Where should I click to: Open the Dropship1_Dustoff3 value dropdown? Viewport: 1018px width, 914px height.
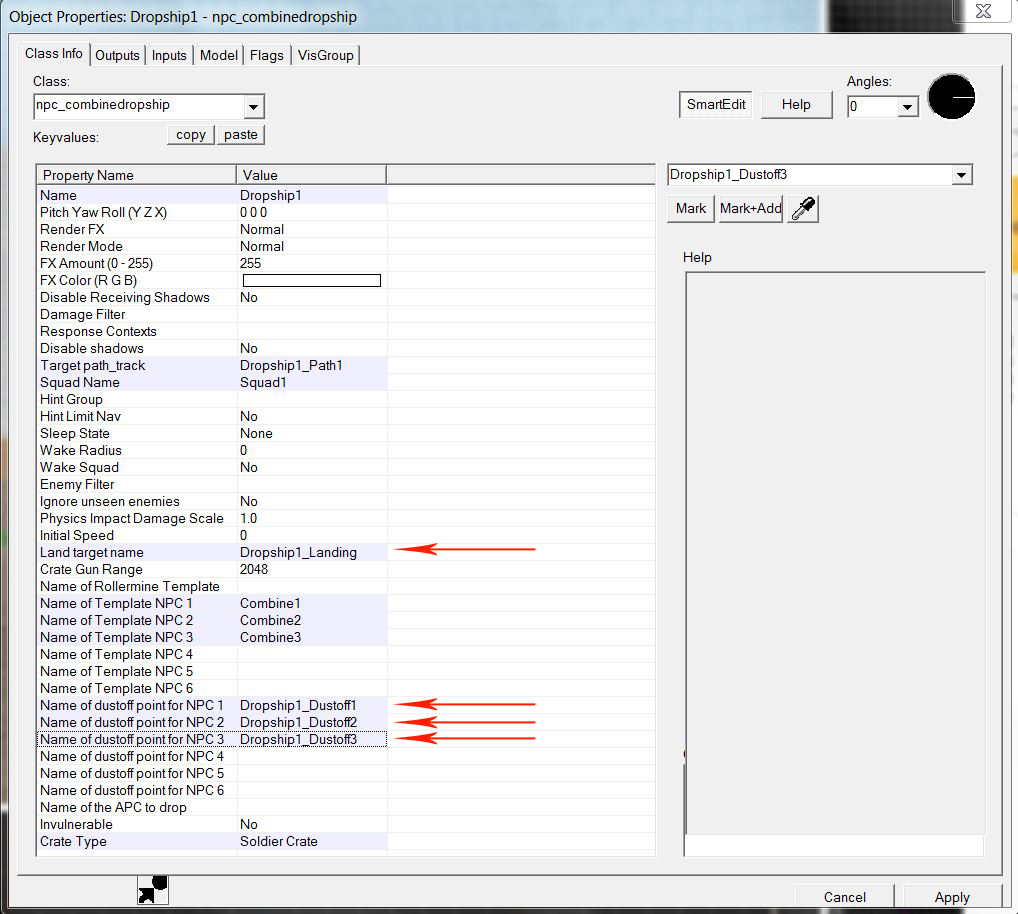pos(962,175)
